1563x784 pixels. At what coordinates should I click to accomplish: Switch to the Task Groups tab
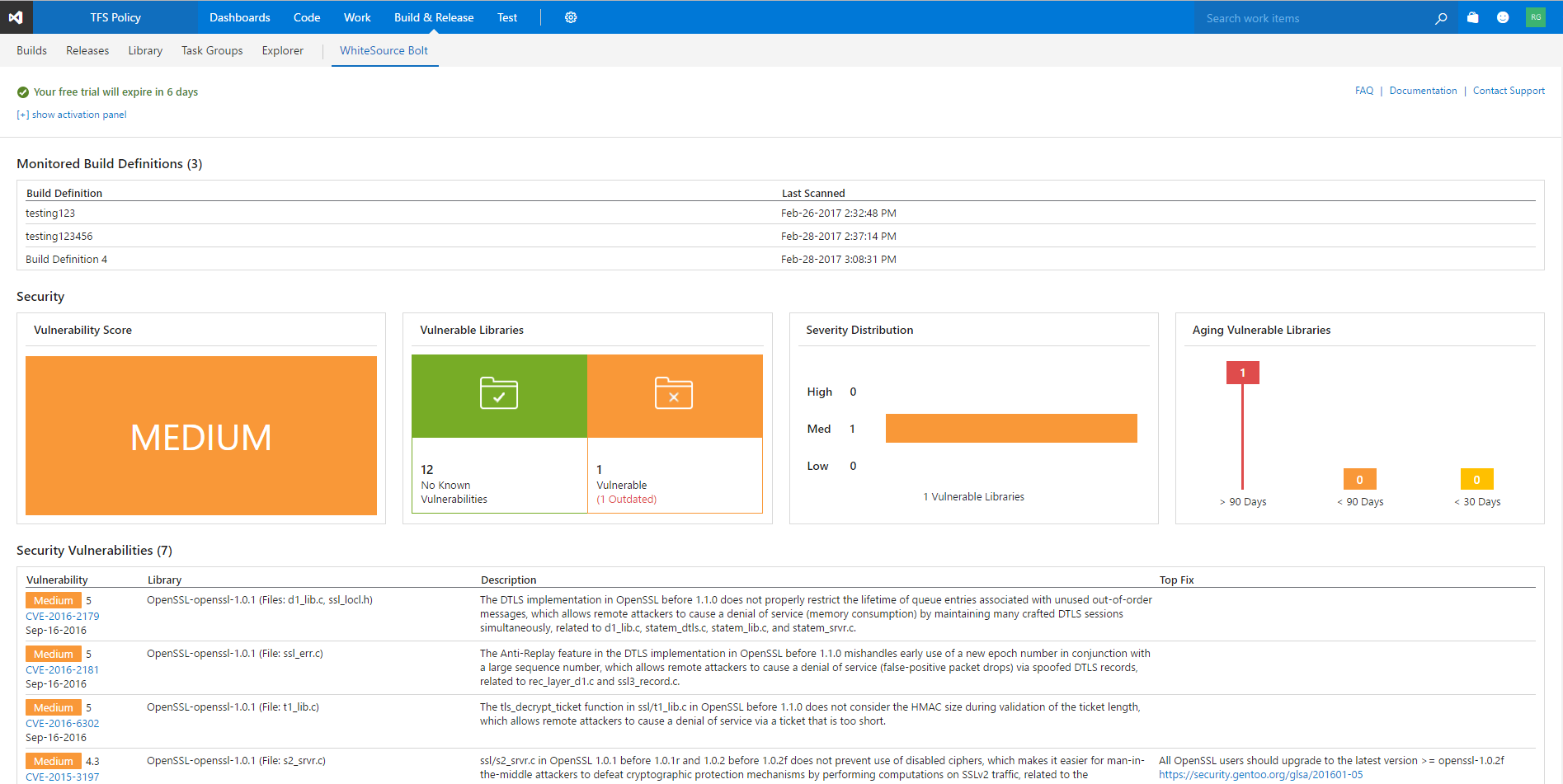tap(212, 50)
